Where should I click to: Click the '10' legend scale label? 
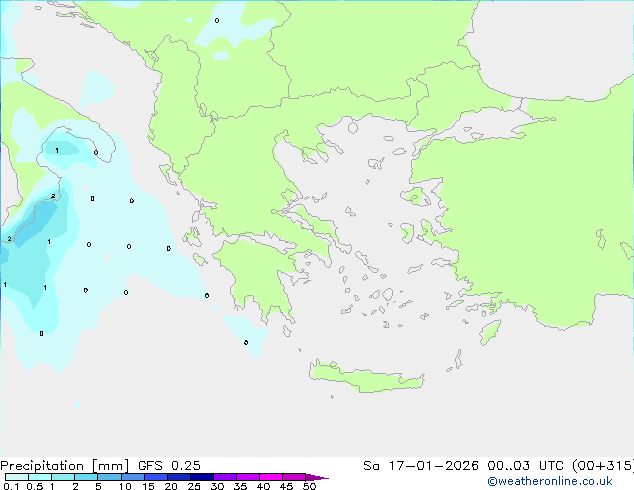pos(125,486)
